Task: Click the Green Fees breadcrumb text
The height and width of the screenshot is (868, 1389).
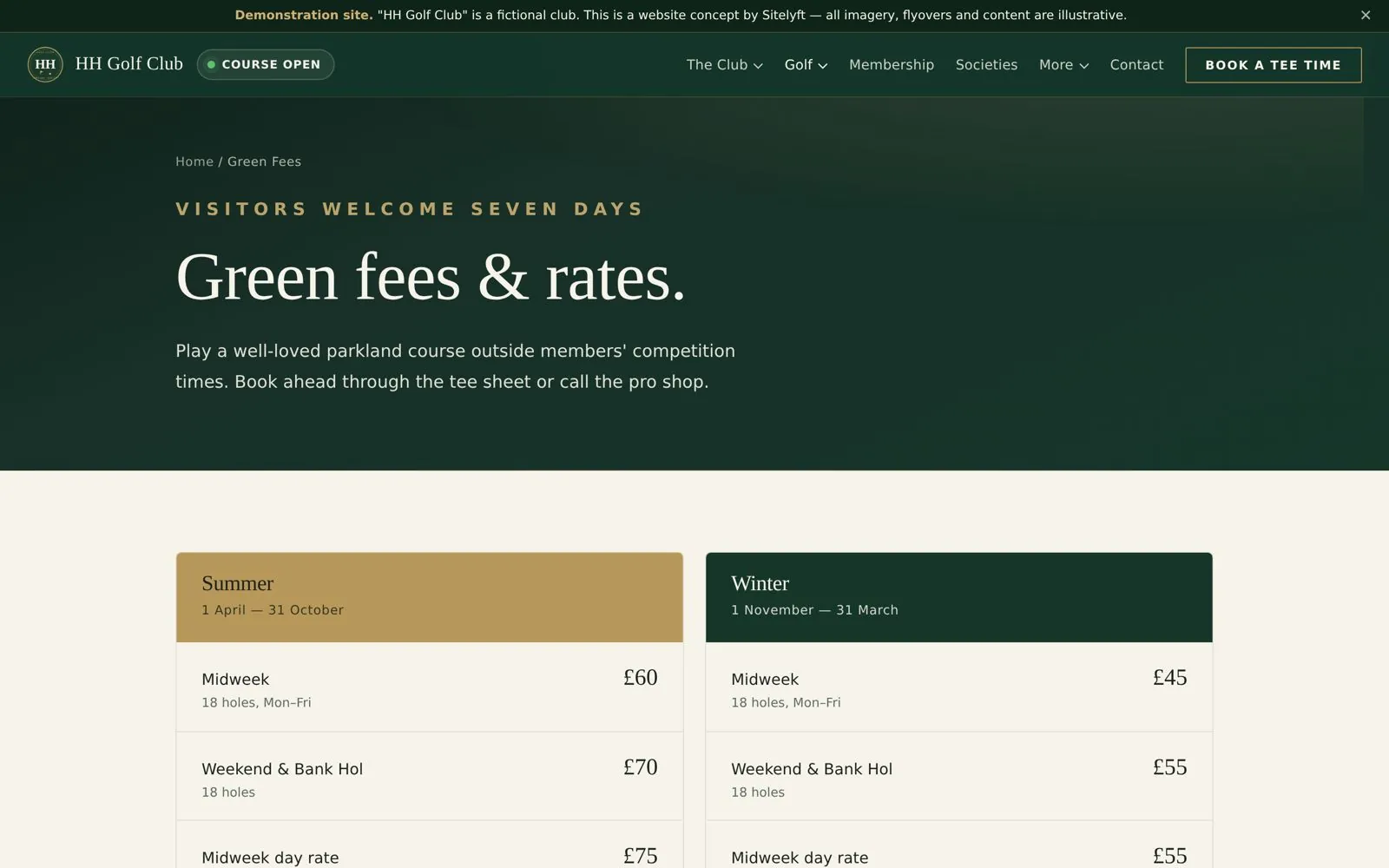Action: click(x=264, y=161)
